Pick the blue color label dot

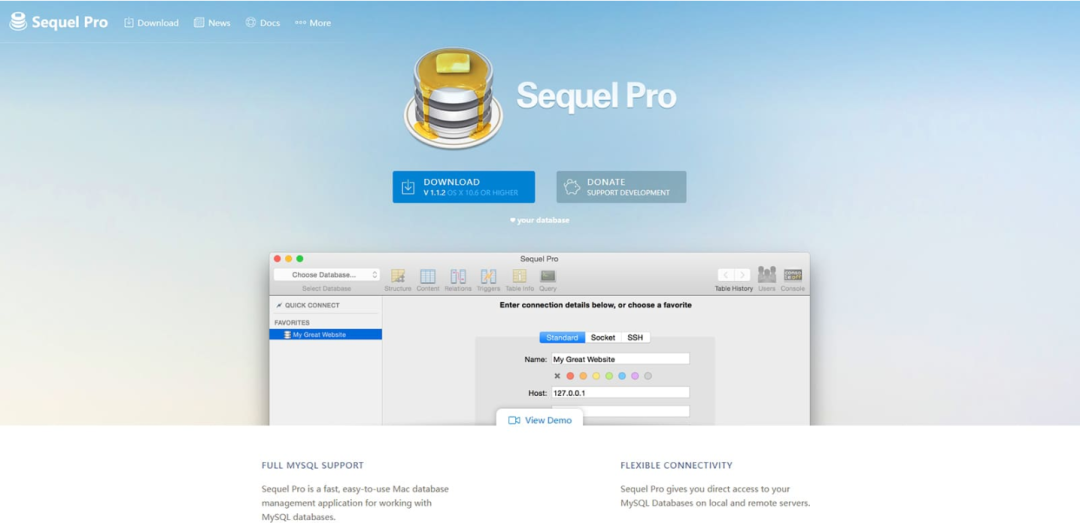click(x=622, y=376)
